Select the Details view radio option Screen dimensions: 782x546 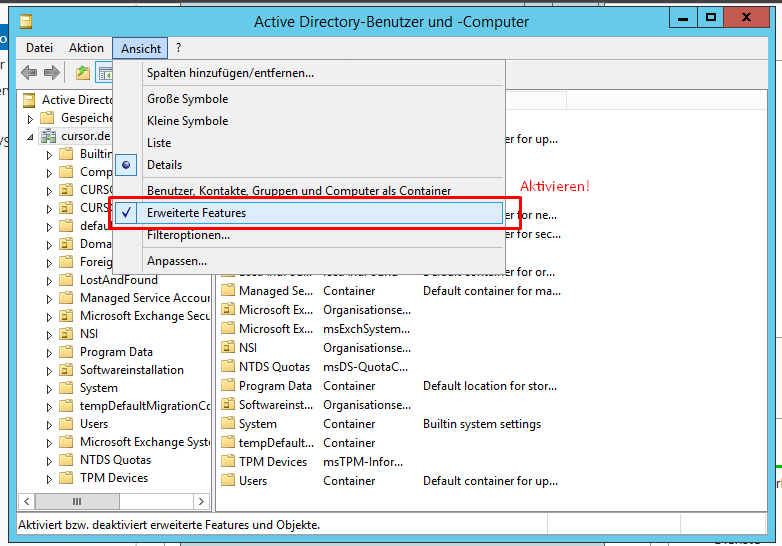(x=164, y=165)
